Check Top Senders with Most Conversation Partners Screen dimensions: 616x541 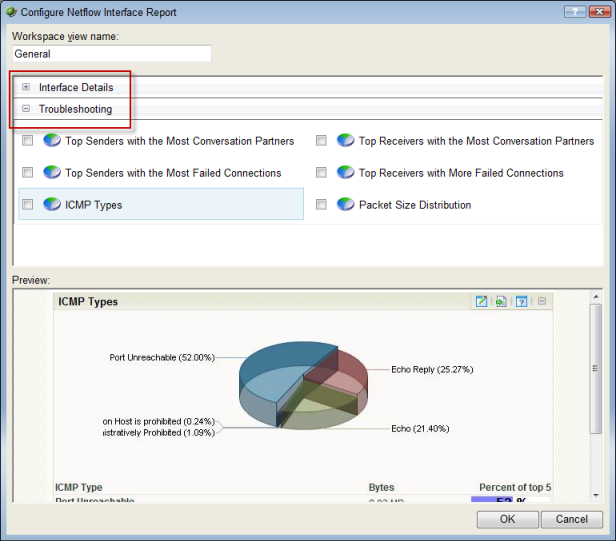coord(28,141)
